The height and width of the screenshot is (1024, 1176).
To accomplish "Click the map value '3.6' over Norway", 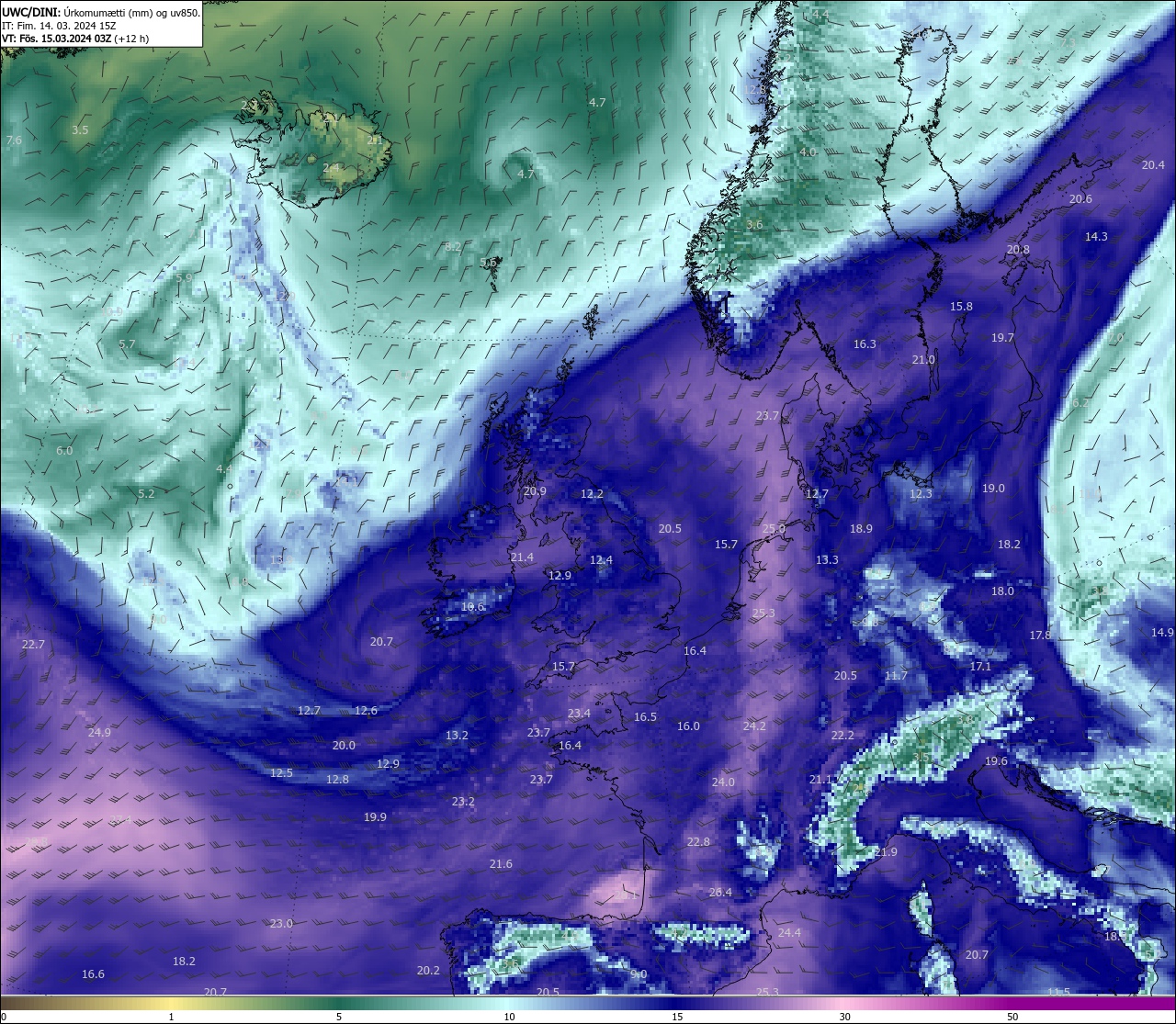I will 754,225.
